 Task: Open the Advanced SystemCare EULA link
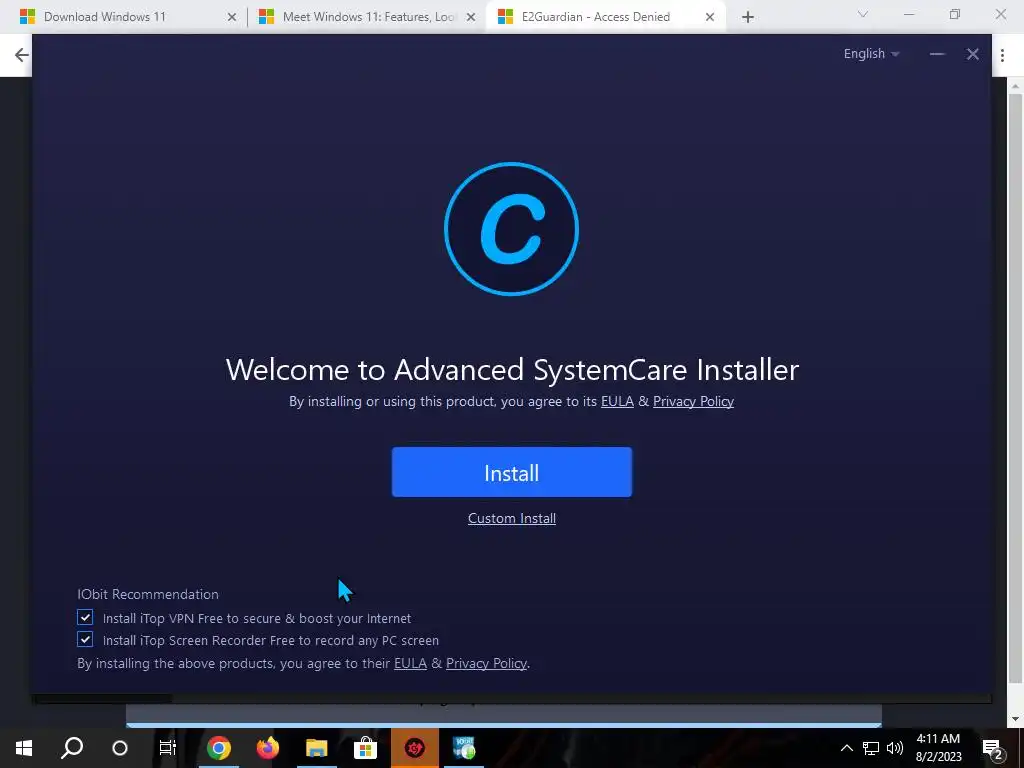click(x=617, y=401)
